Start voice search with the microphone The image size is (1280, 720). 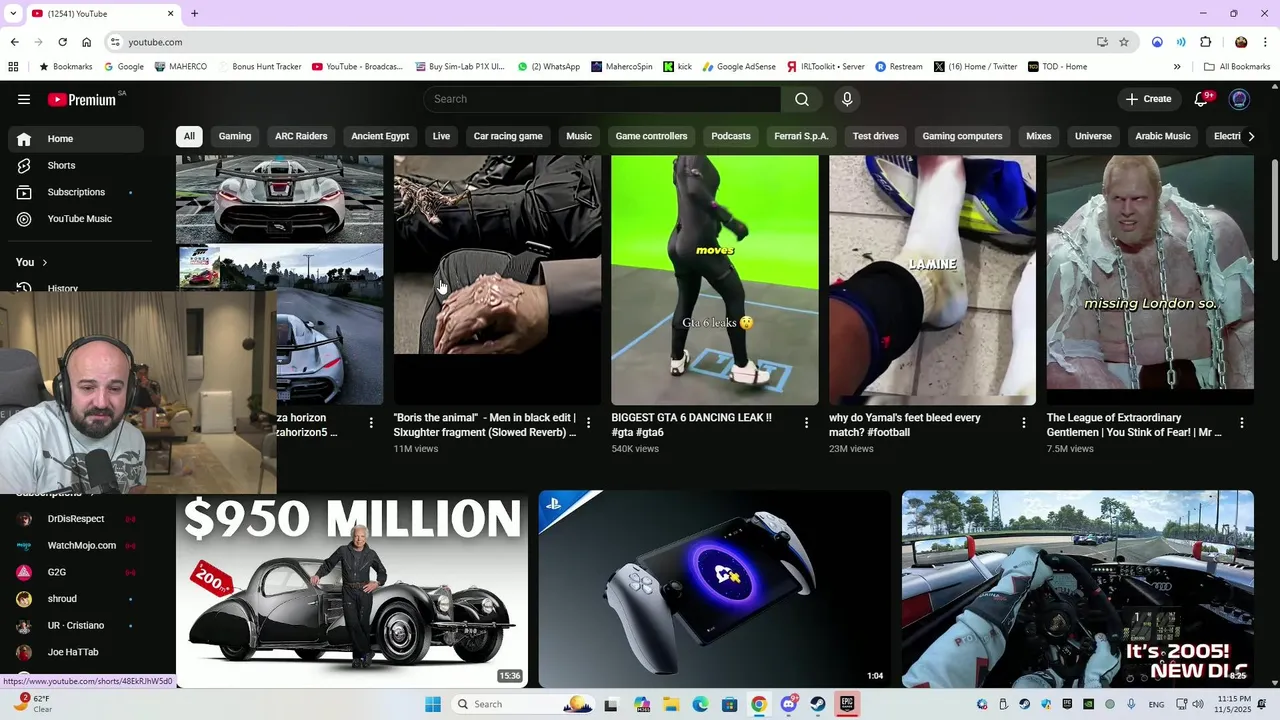[x=847, y=99]
